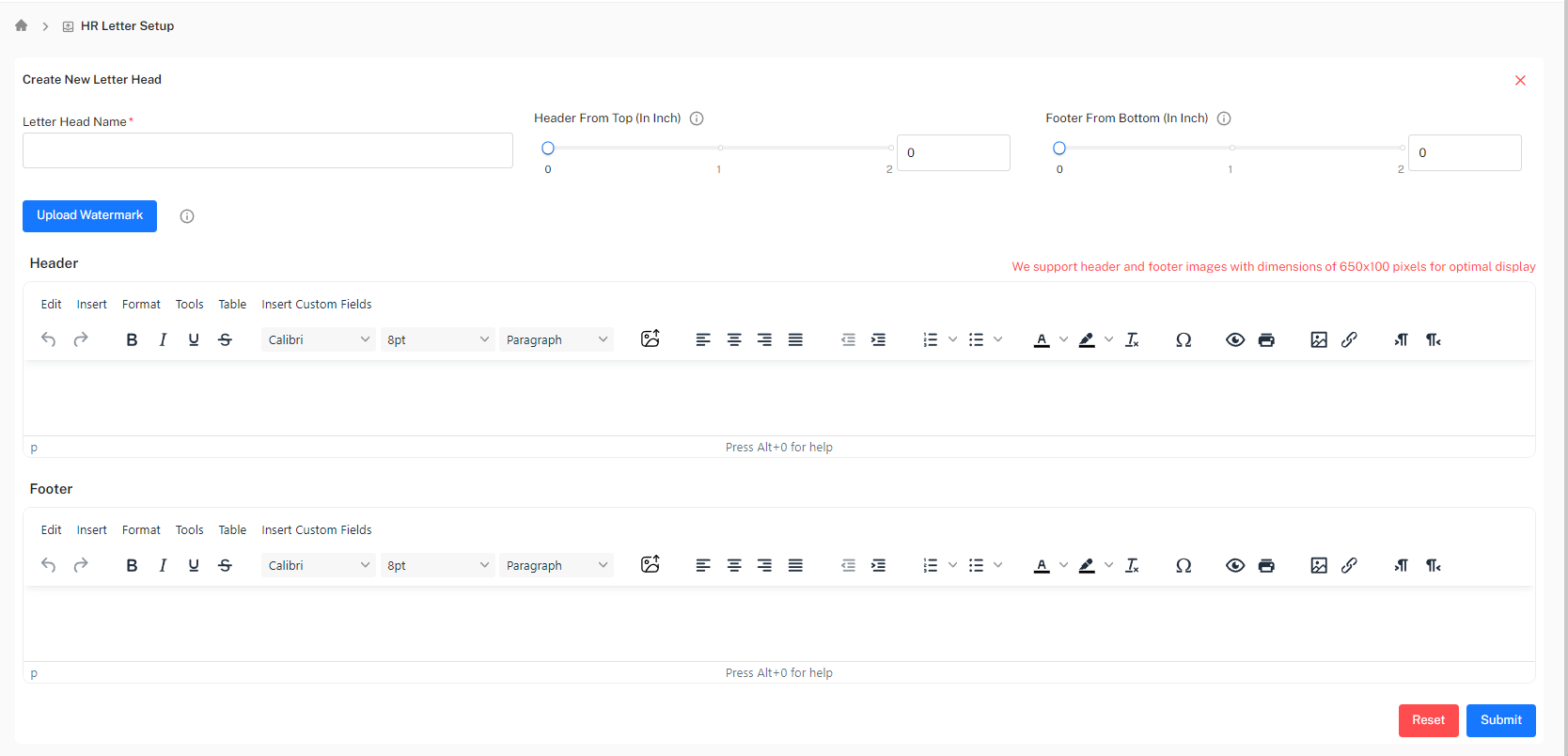The height and width of the screenshot is (756, 1568).
Task: Click insert link icon in Footer toolbar
Action: click(1349, 565)
